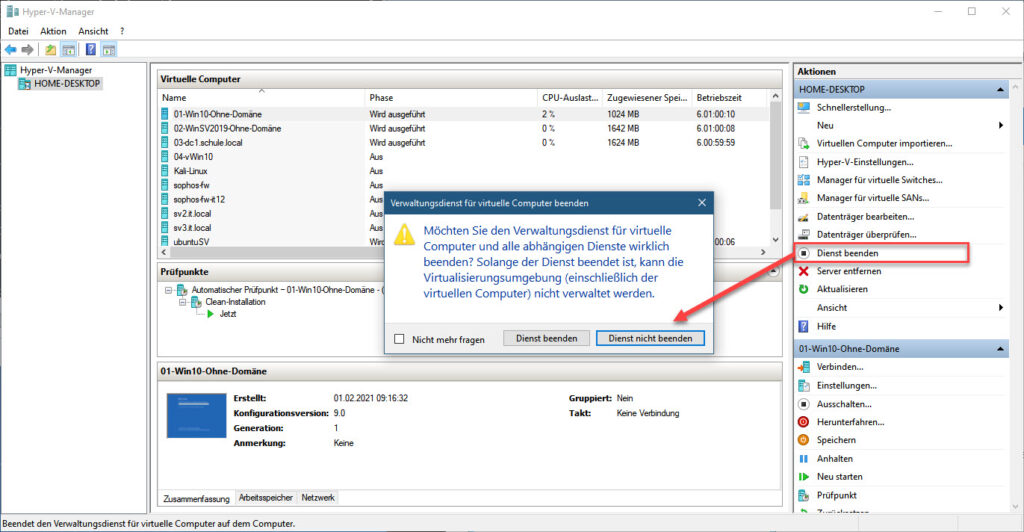The image size is (1024, 532).
Task: Click the red Herunterfahren icon
Action: [804, 422]
